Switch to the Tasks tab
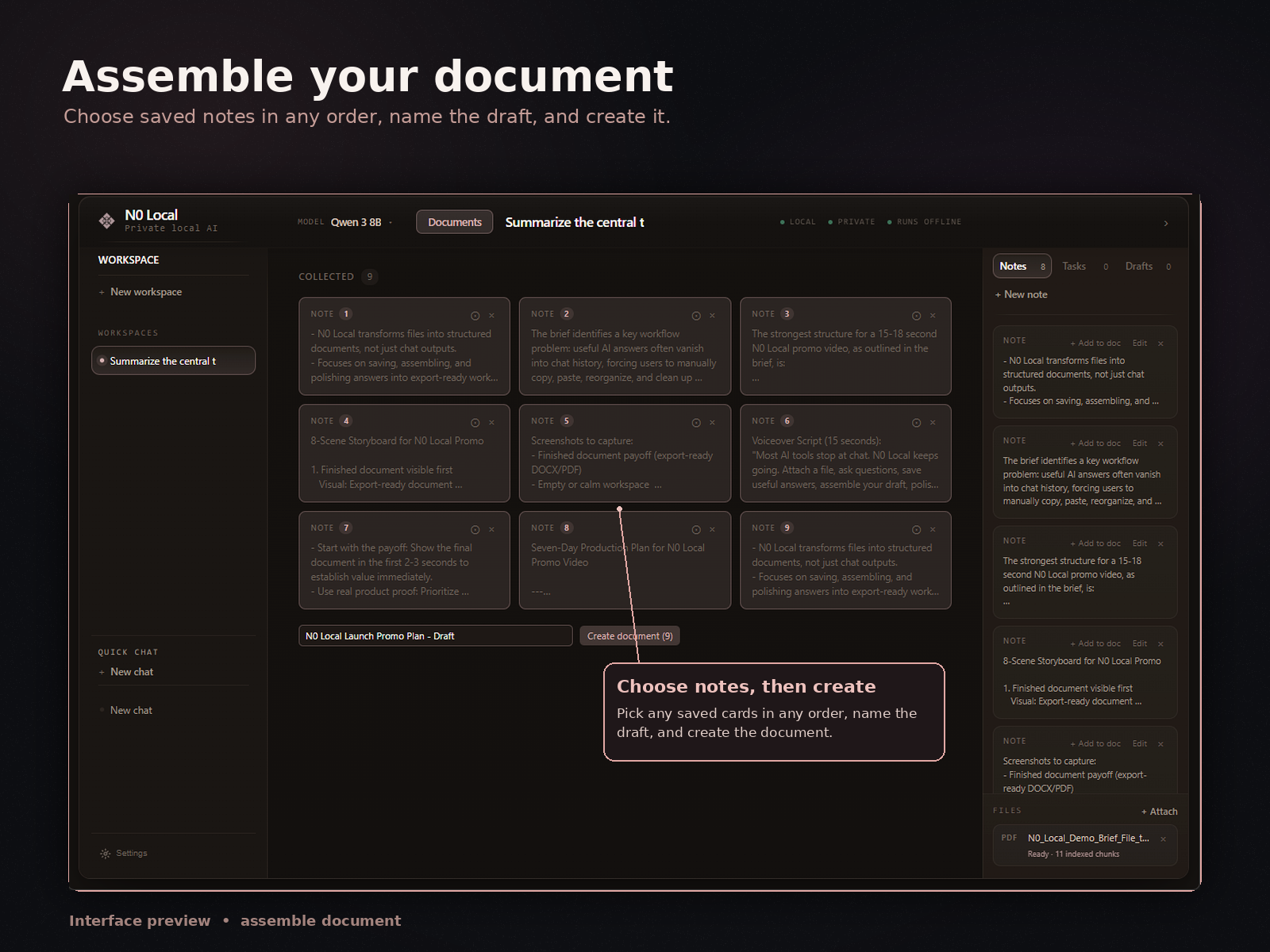Image resolution: width=1270 pixels, height=952 pixels. pyautogui.click(x=1084, y=267)
